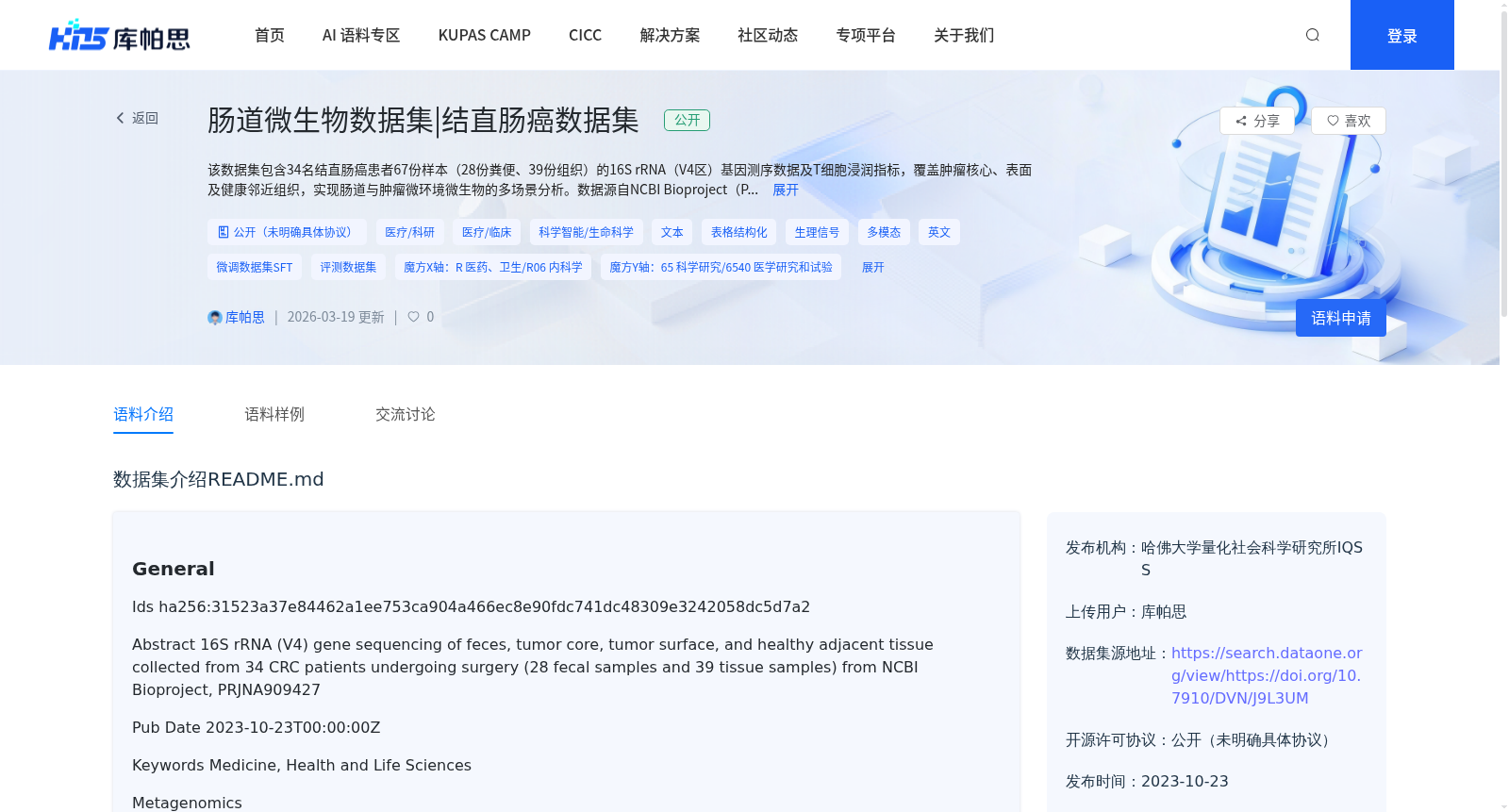1509x812 pixels.
Task: Click the Keywords Medicine line
Action: pyautogui.click(x=302, y=765)
